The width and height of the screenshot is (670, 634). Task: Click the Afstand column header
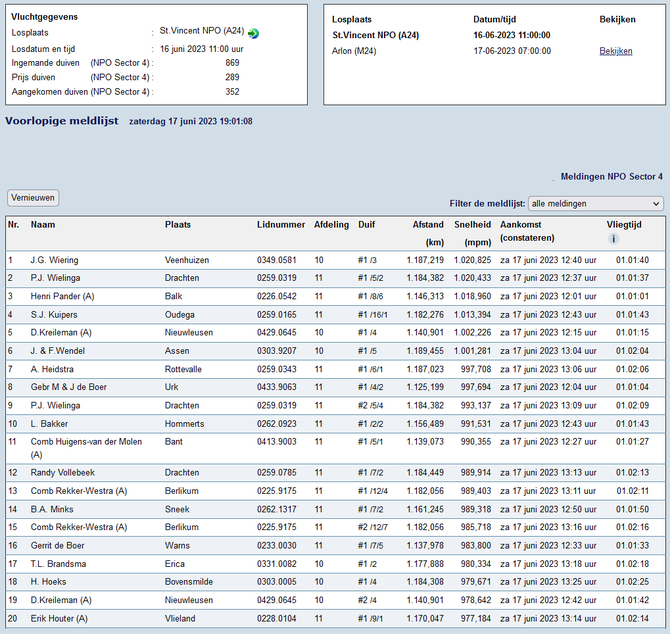[428, 225]
